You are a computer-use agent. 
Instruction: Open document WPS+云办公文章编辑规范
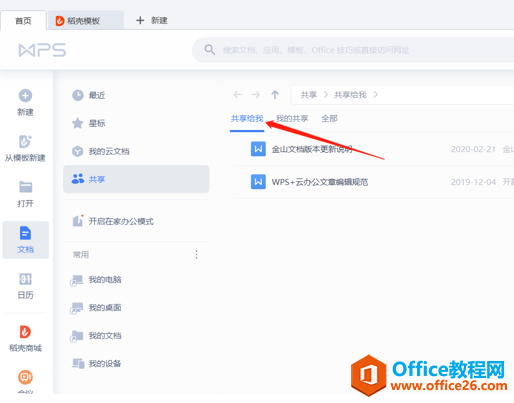(x=320, y=182)
